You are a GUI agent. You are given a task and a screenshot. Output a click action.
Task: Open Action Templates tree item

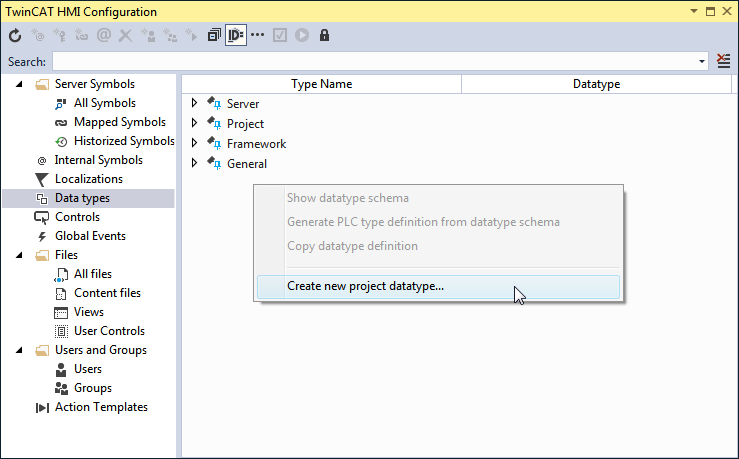click(101, 407)
